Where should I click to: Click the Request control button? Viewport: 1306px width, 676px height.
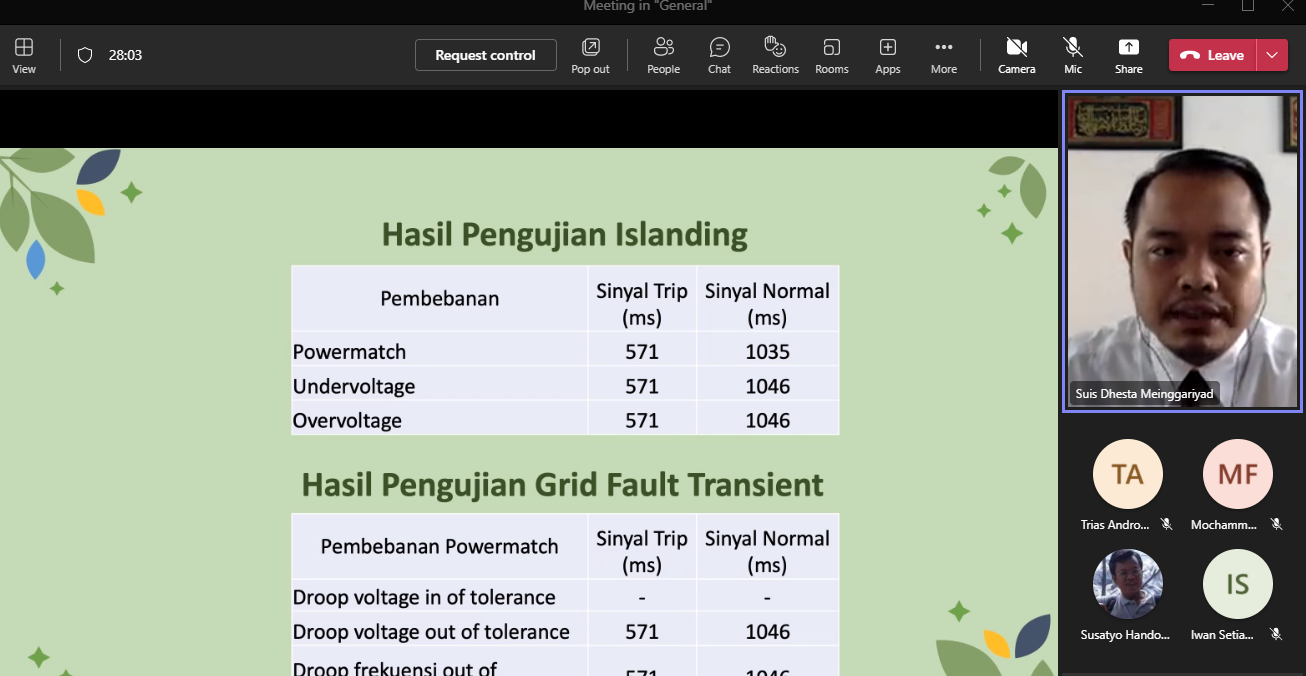pyautogui.click(x=485, y=55)
